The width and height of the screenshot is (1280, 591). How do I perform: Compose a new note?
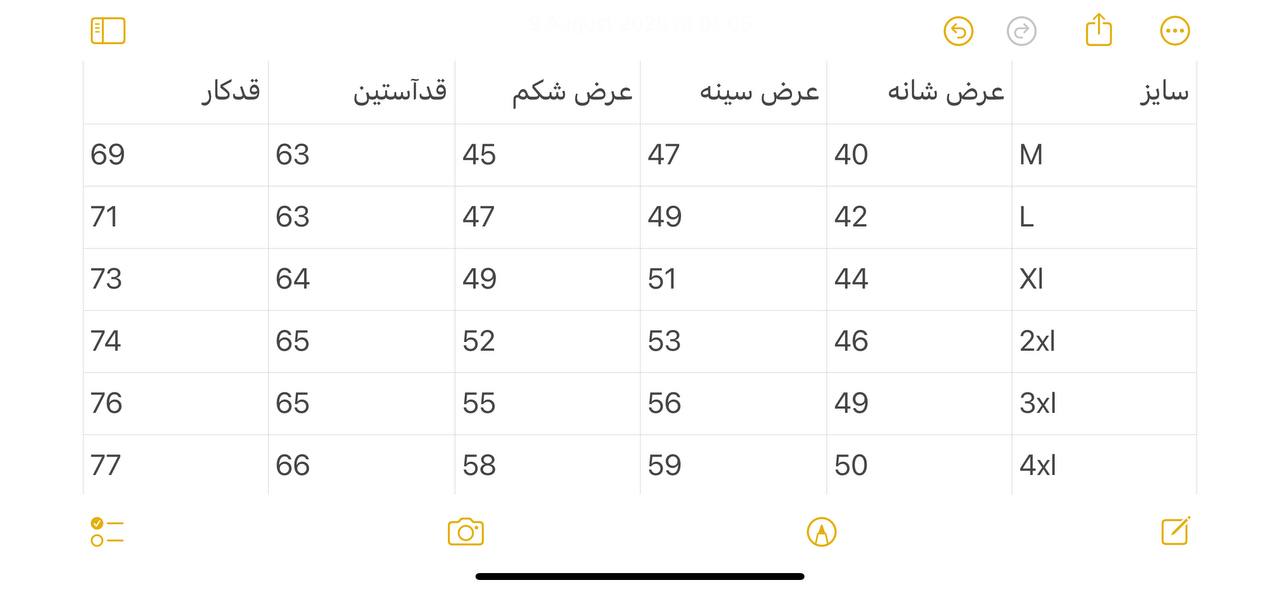pyautogui.click(x=1176, y=530)
